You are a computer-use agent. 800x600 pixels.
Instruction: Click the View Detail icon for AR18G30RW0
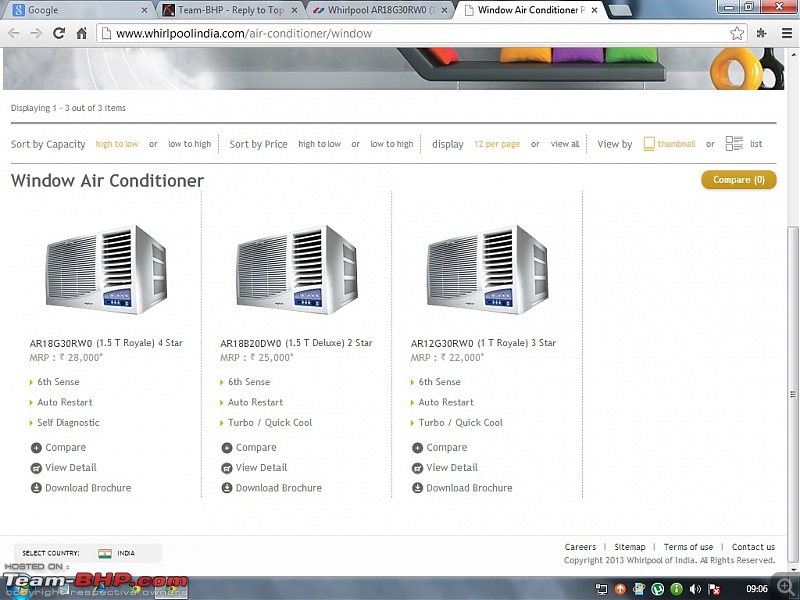tap(36, 468)
